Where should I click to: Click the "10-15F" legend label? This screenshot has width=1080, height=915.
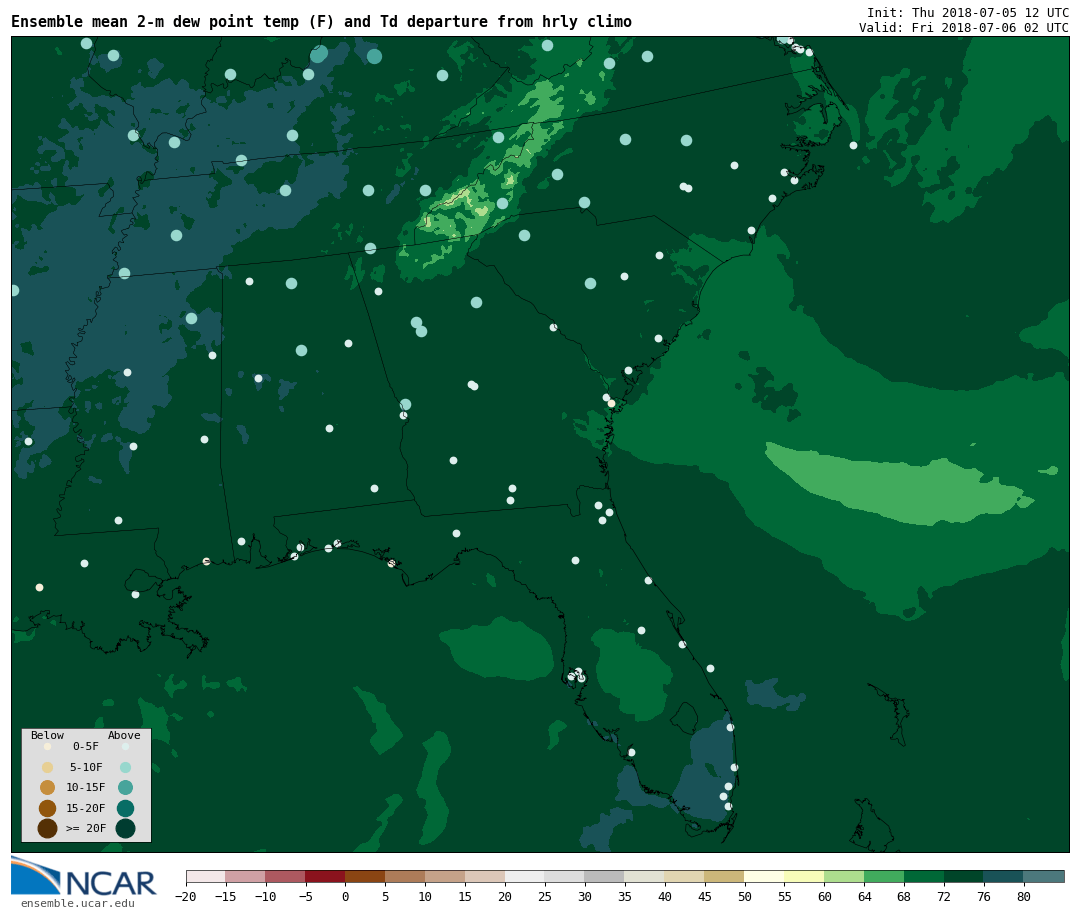86,787
